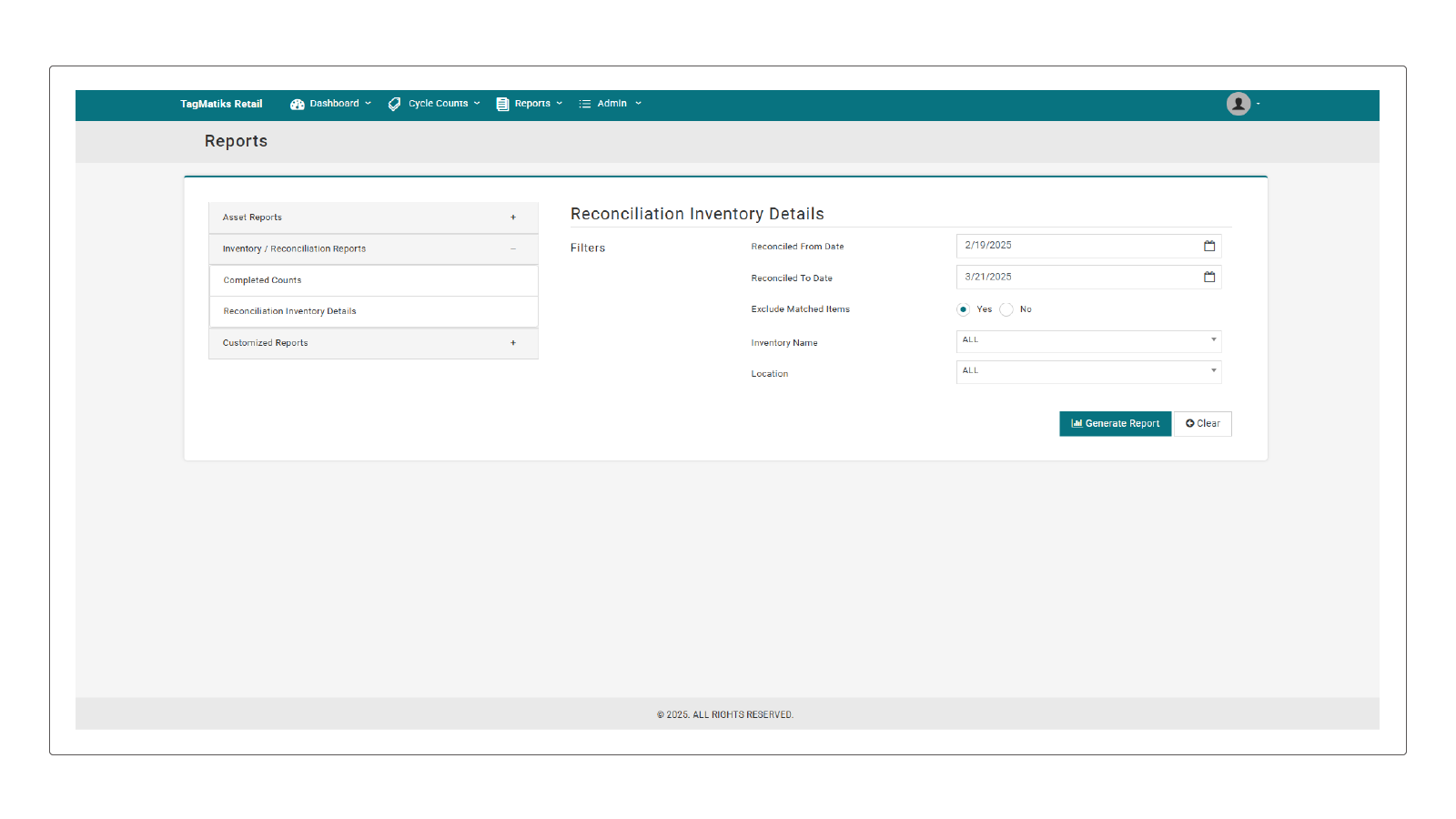Open calendar for Reconciled From Date
Viewport: 1456px width, 819px height.
tap(1209, 246)
